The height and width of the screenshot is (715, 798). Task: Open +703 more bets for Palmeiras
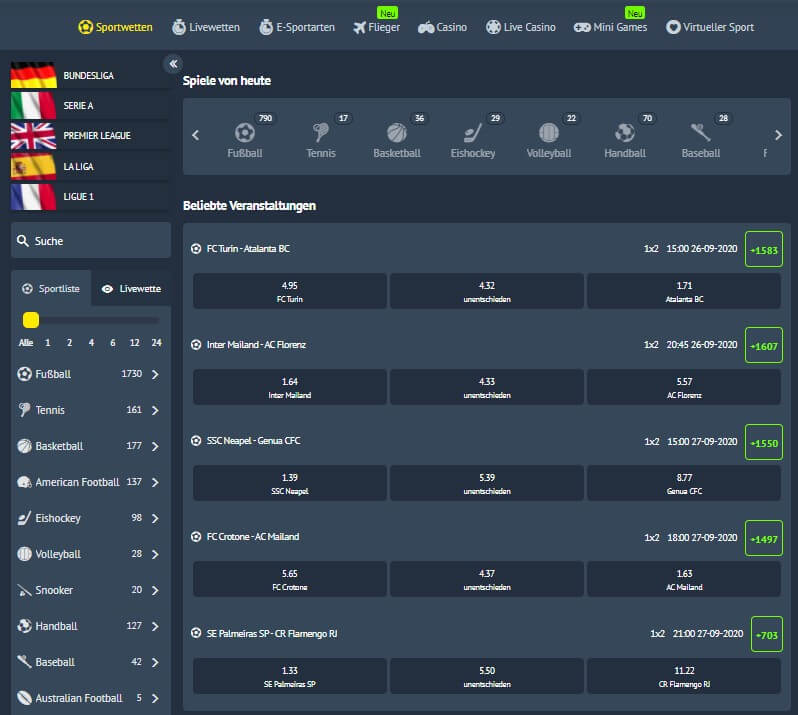tap(766, 634)
